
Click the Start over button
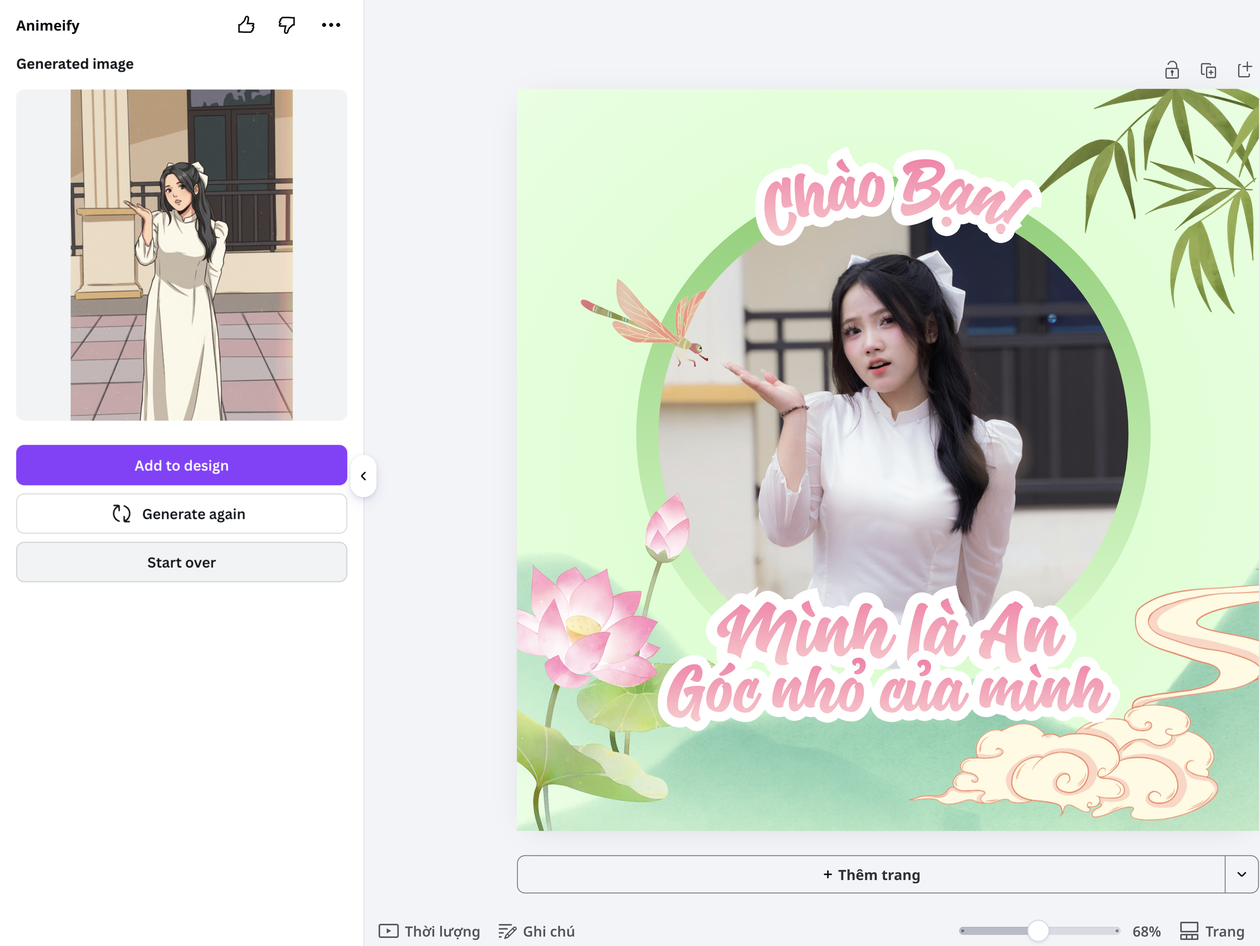click(x=181, y=562)
